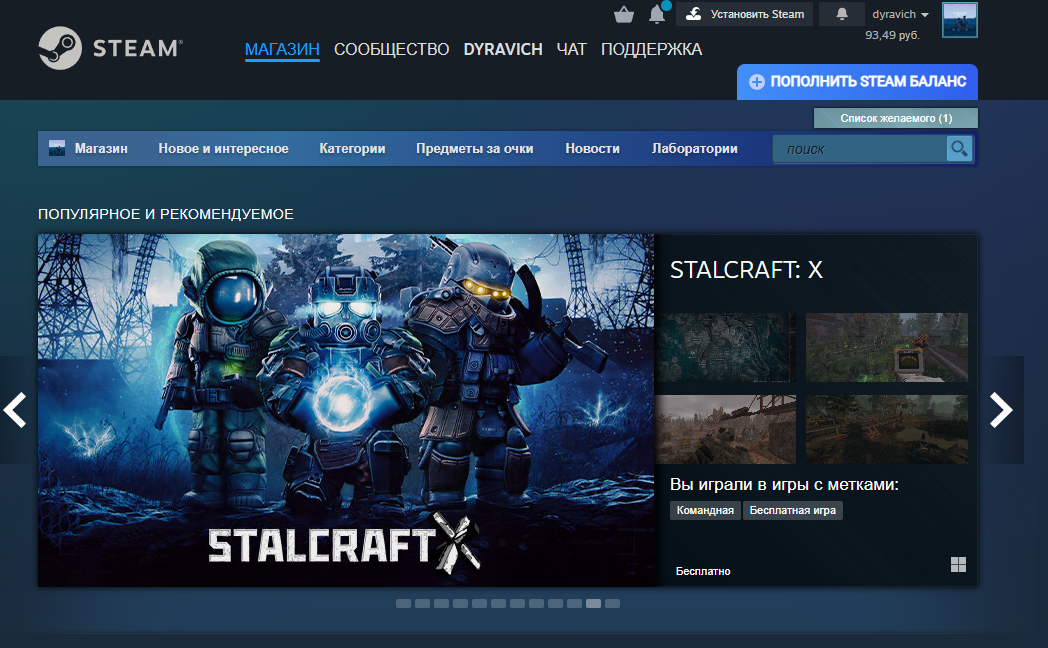This screenshot has height=648, width=1048.
Task: Click the Бесплатно price label
Action: pyautogui.click(x=703, y=571)
